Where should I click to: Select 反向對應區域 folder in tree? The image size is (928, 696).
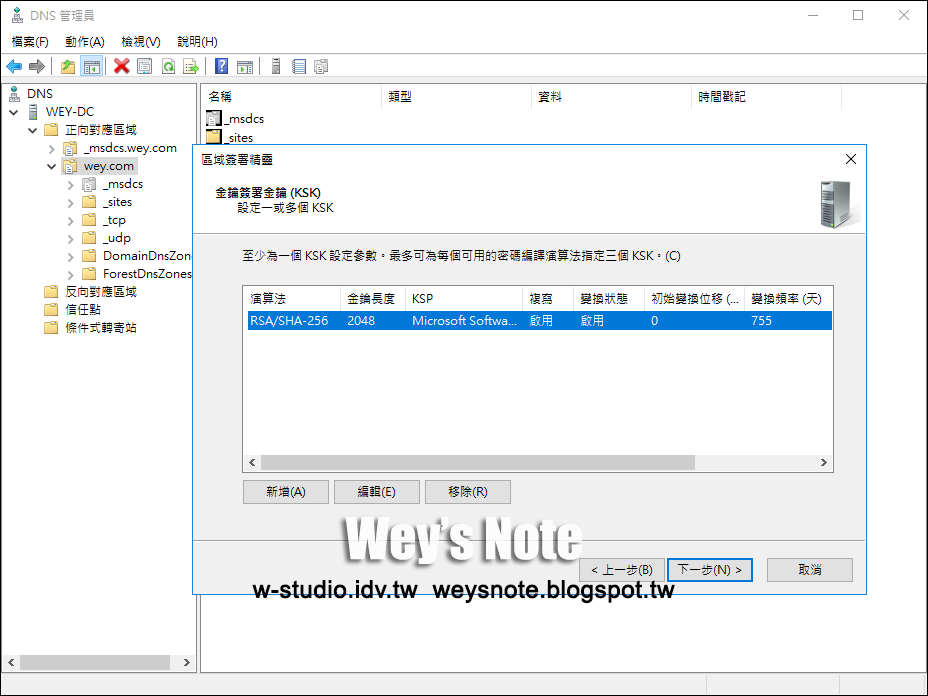coord(101,292)
